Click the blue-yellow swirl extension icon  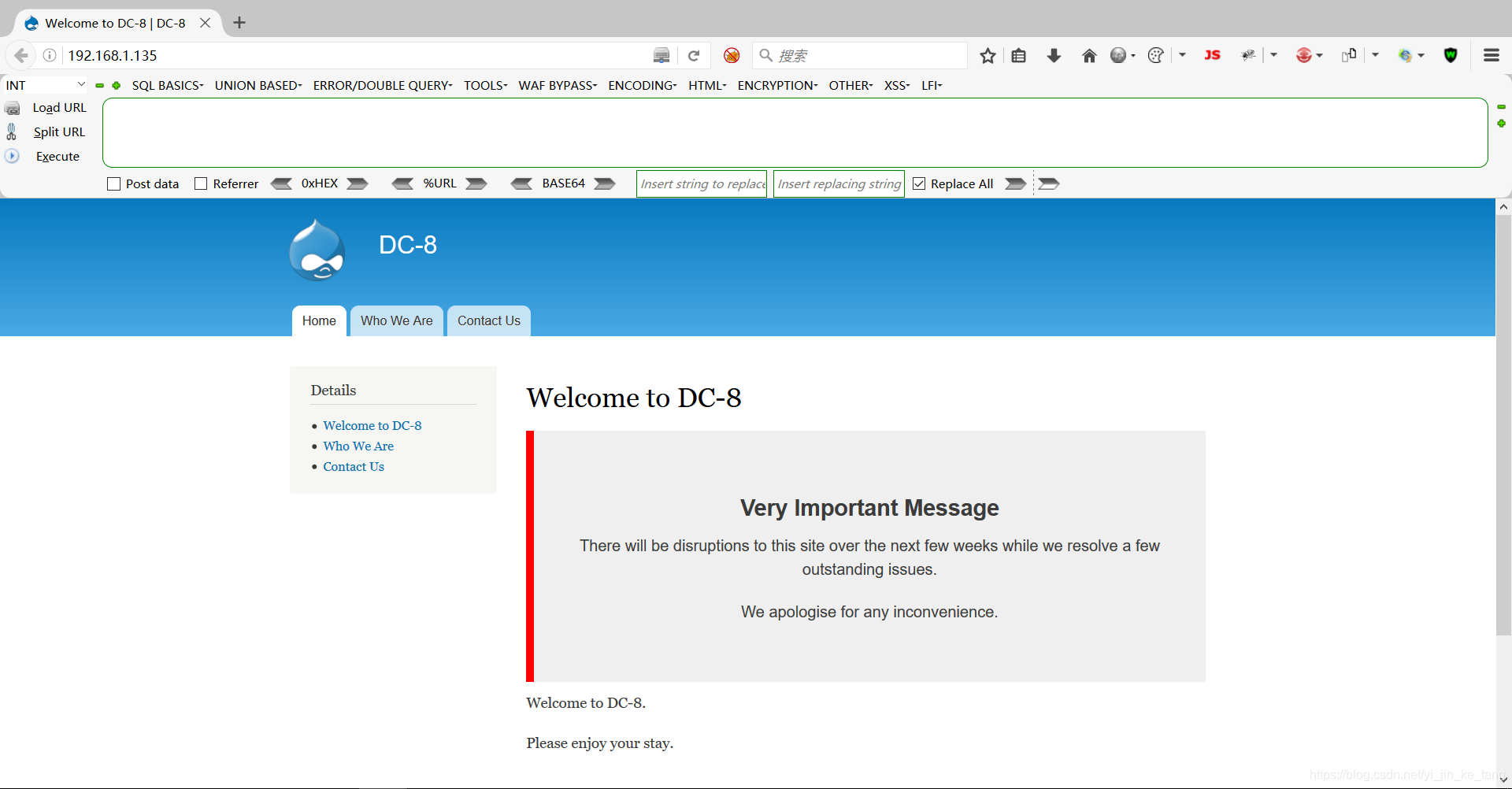(x=1405, y=55)
